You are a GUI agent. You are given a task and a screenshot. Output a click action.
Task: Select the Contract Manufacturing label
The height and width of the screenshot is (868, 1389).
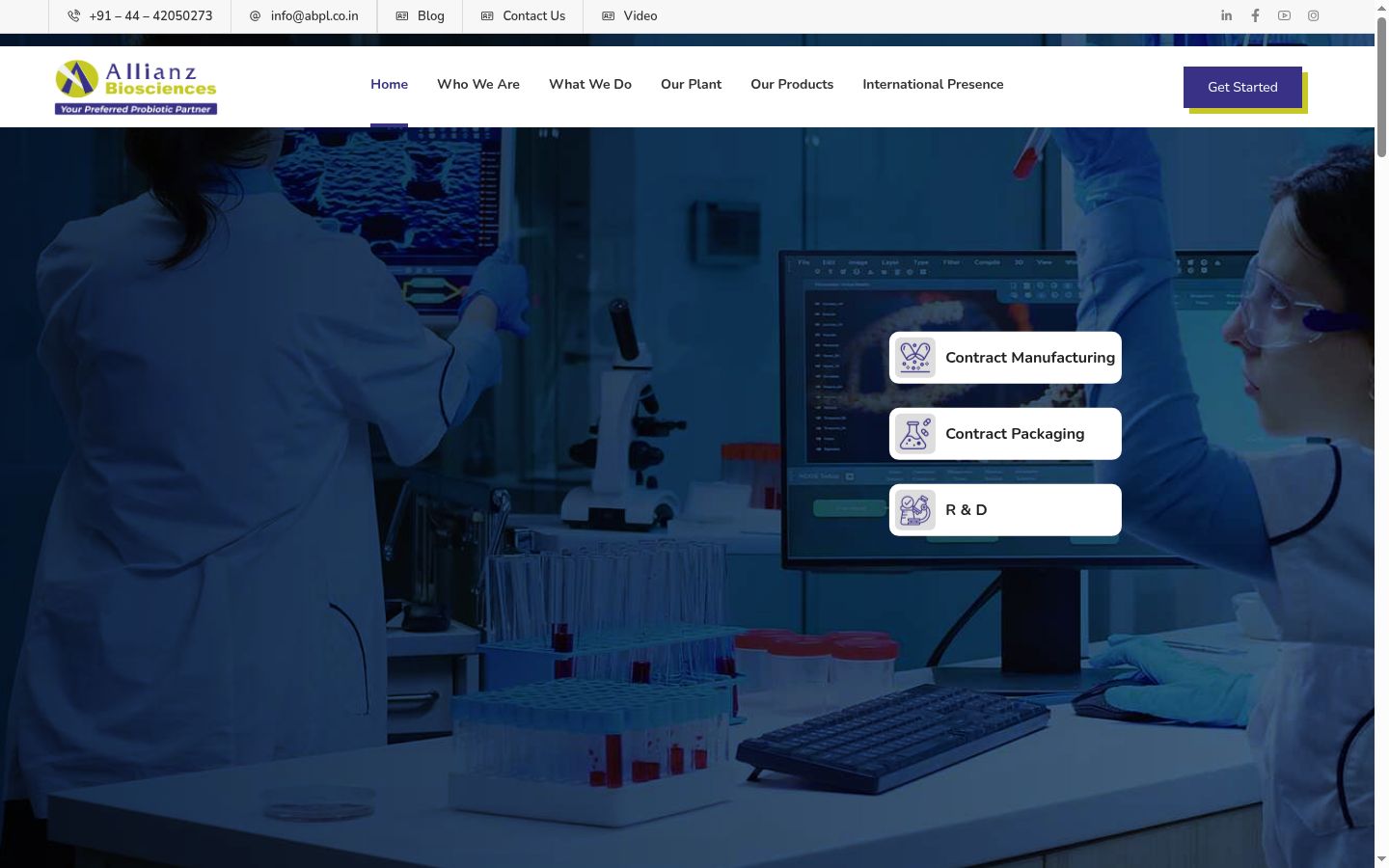coord(1030,358)
